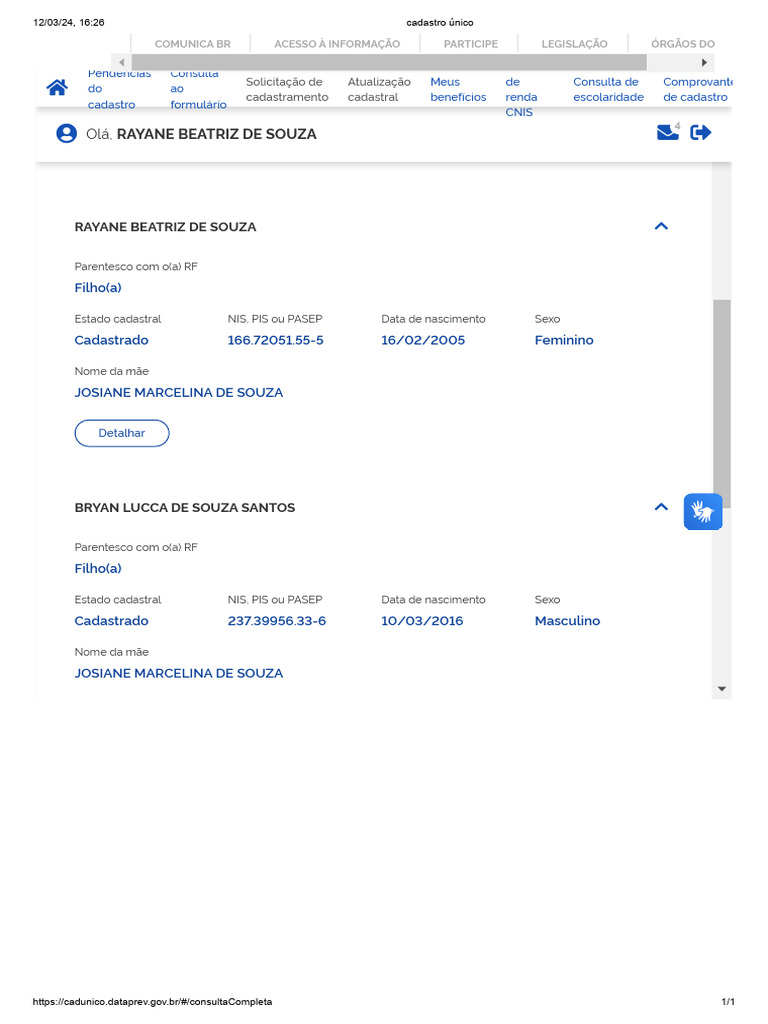Activate the VLibras sign language widget
The height and width of the screenshot is (1024, 768).
(x=703, y=511)
